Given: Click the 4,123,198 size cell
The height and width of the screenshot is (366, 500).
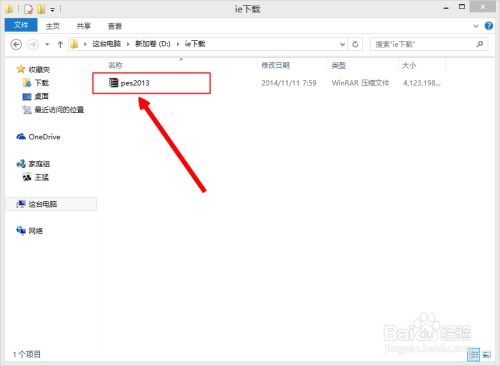Looking at the screenshot, I should [x=422, y=83].
